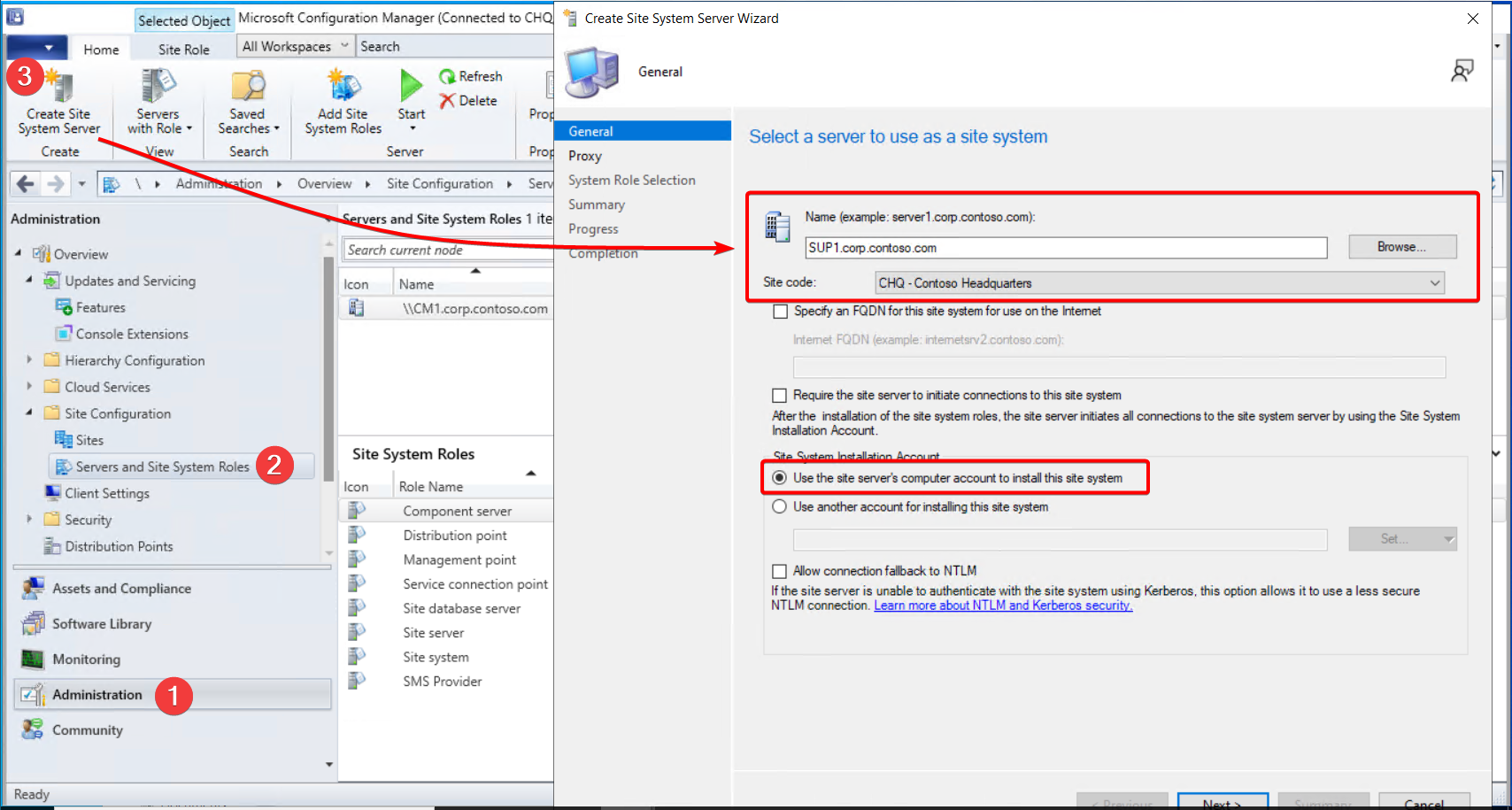
Task: Collapse the Site Configuration node
Action: click(29, 413)
